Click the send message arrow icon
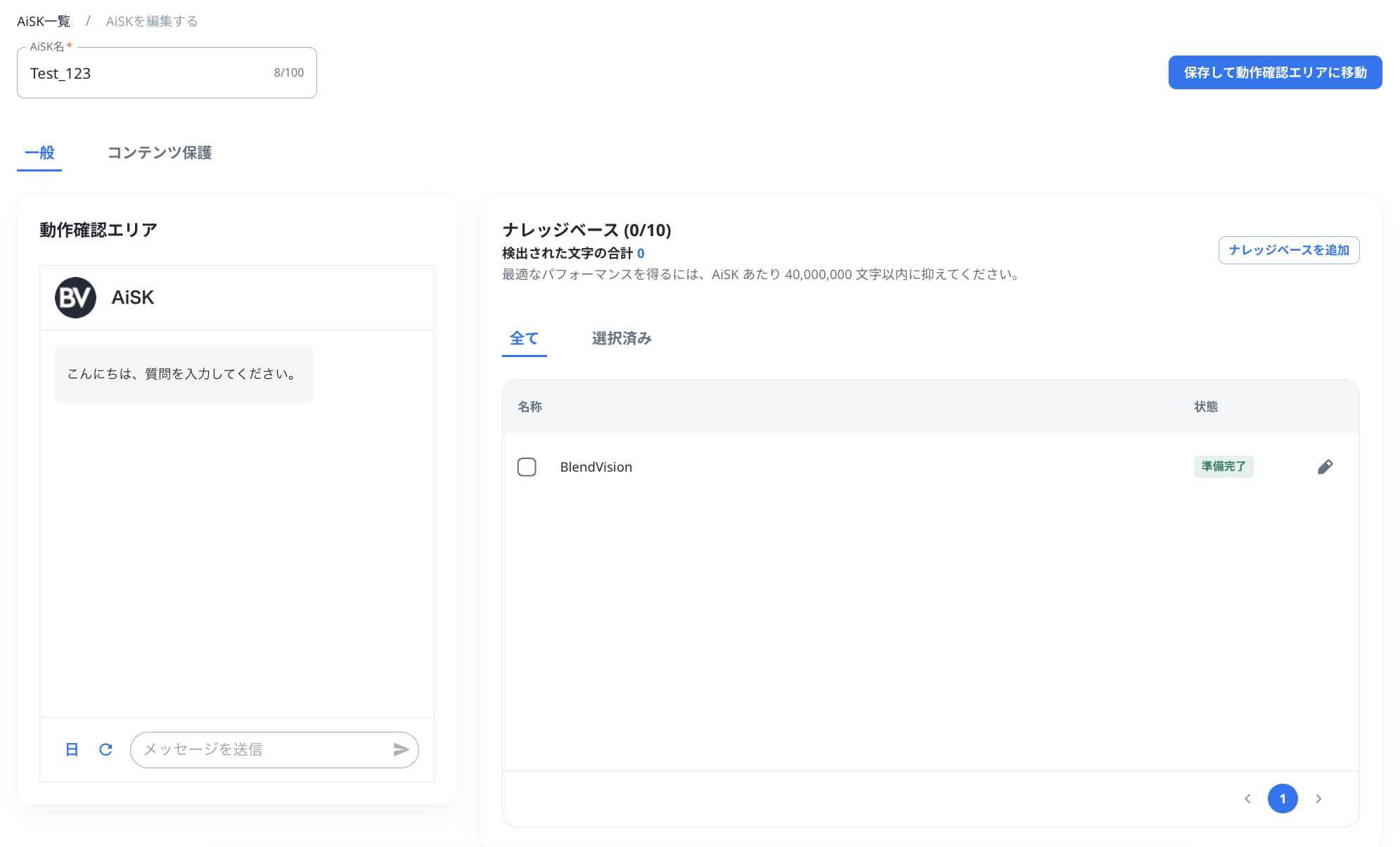 (x=401, y=749)
